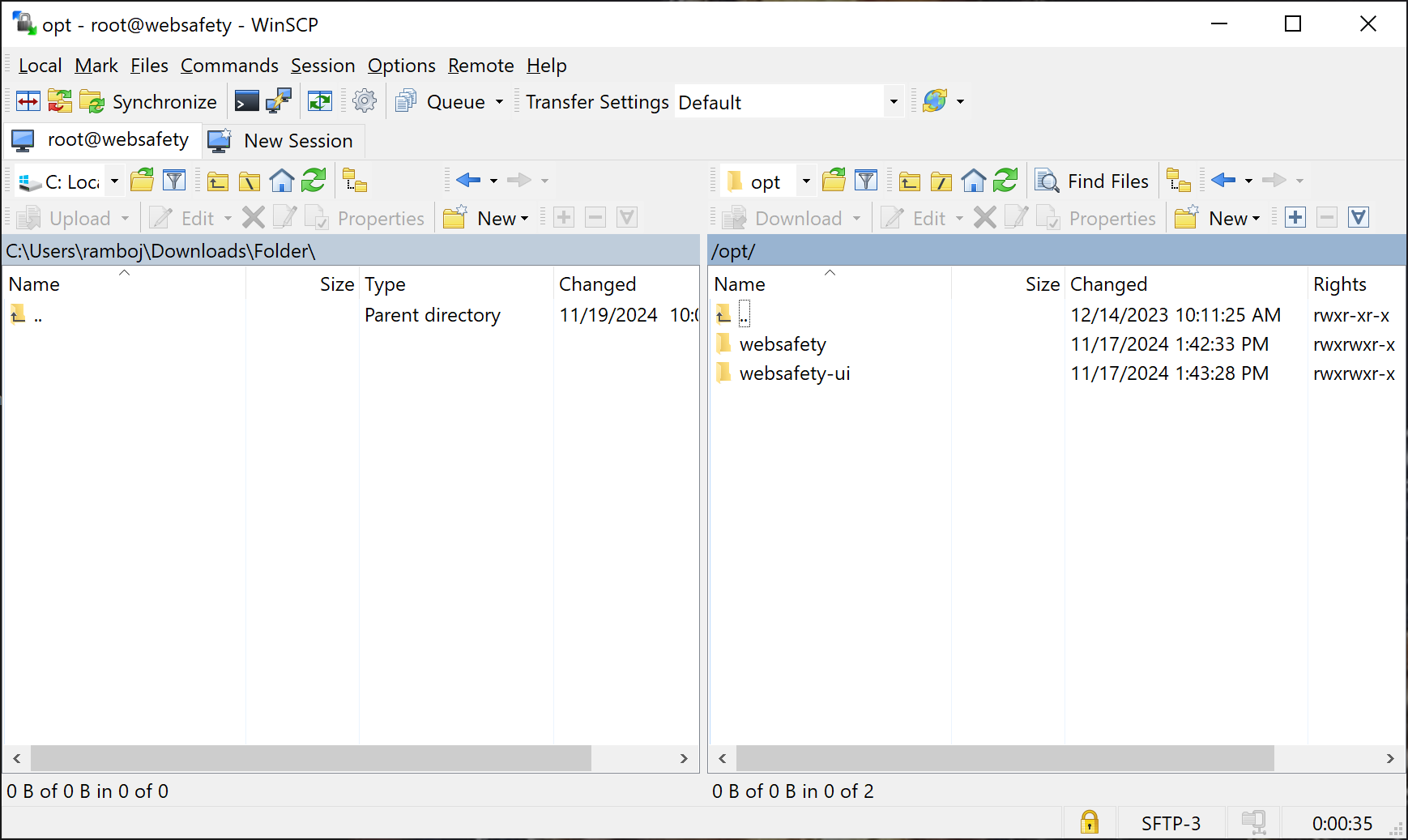Open the Help menu
1408x840 pixels.
(x=547, y=66)
